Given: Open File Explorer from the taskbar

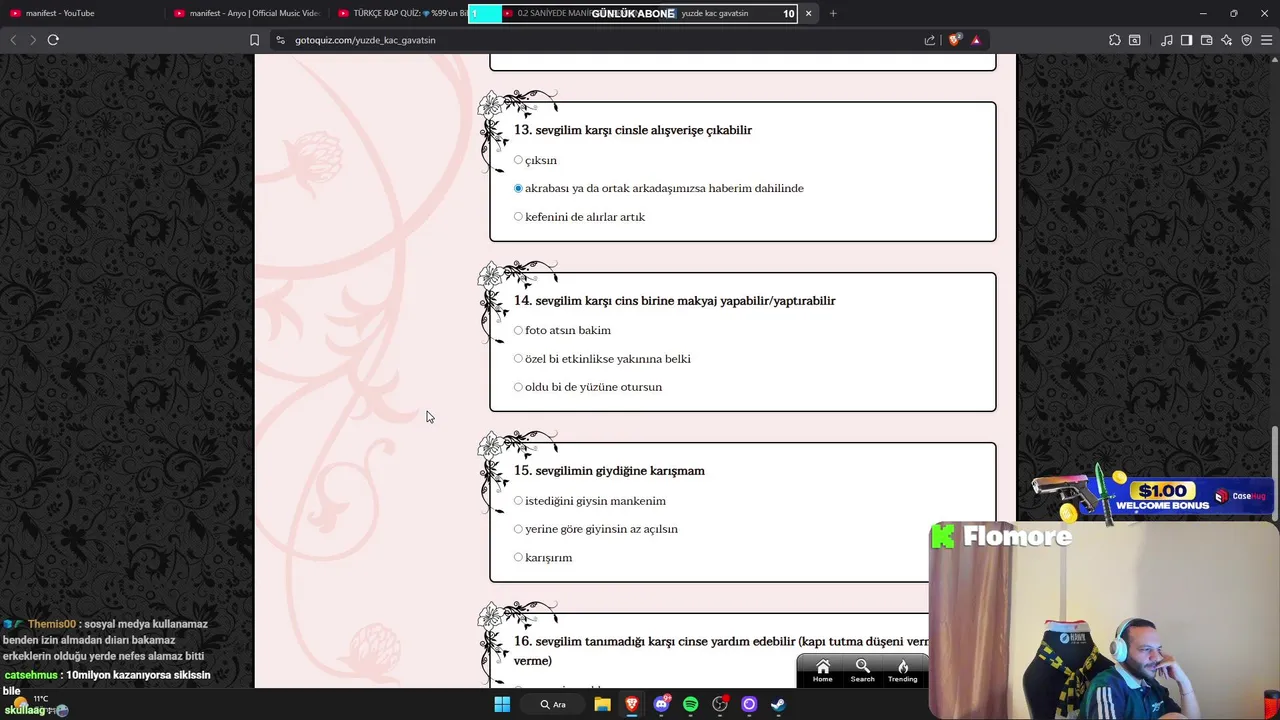Looking at the screenshot, I should point(602,704).
